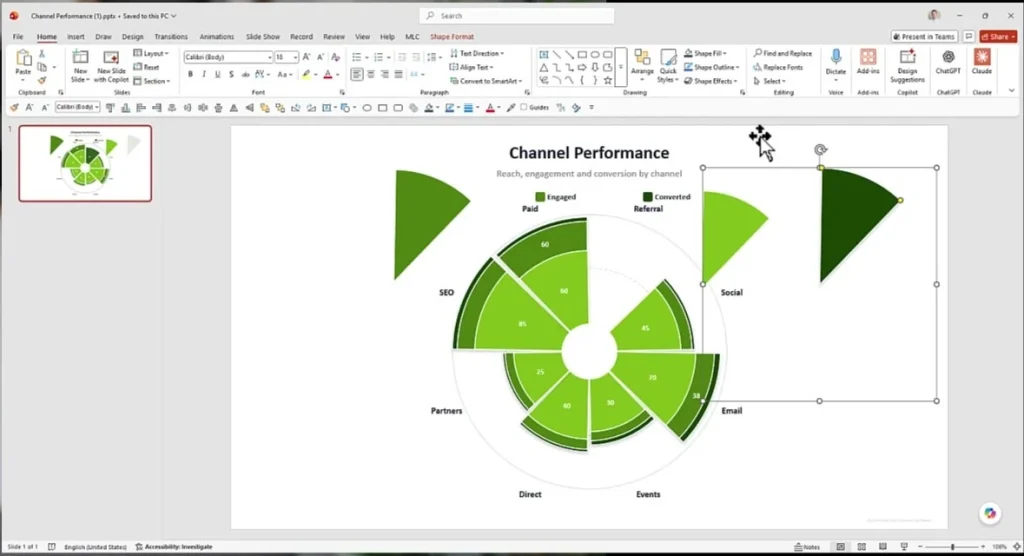Fit slide to current window icon
This screenshot has width=1024, height=556.
1017,547
